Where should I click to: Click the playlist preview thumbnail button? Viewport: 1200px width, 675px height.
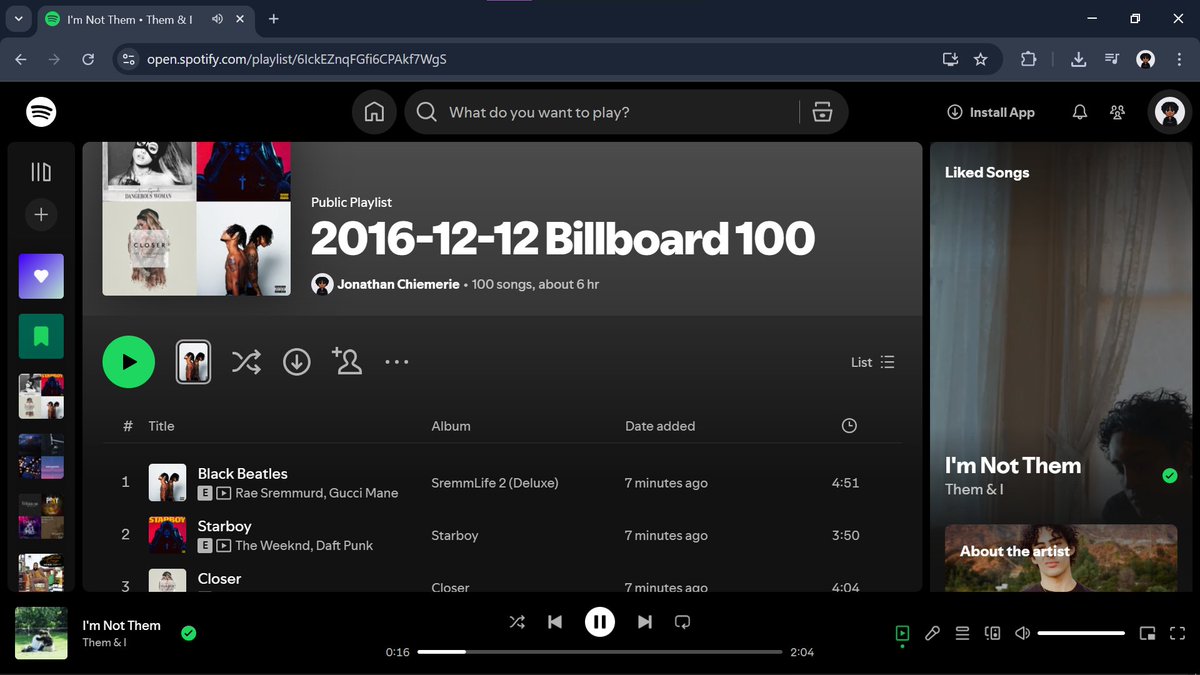tap(194, 362)
